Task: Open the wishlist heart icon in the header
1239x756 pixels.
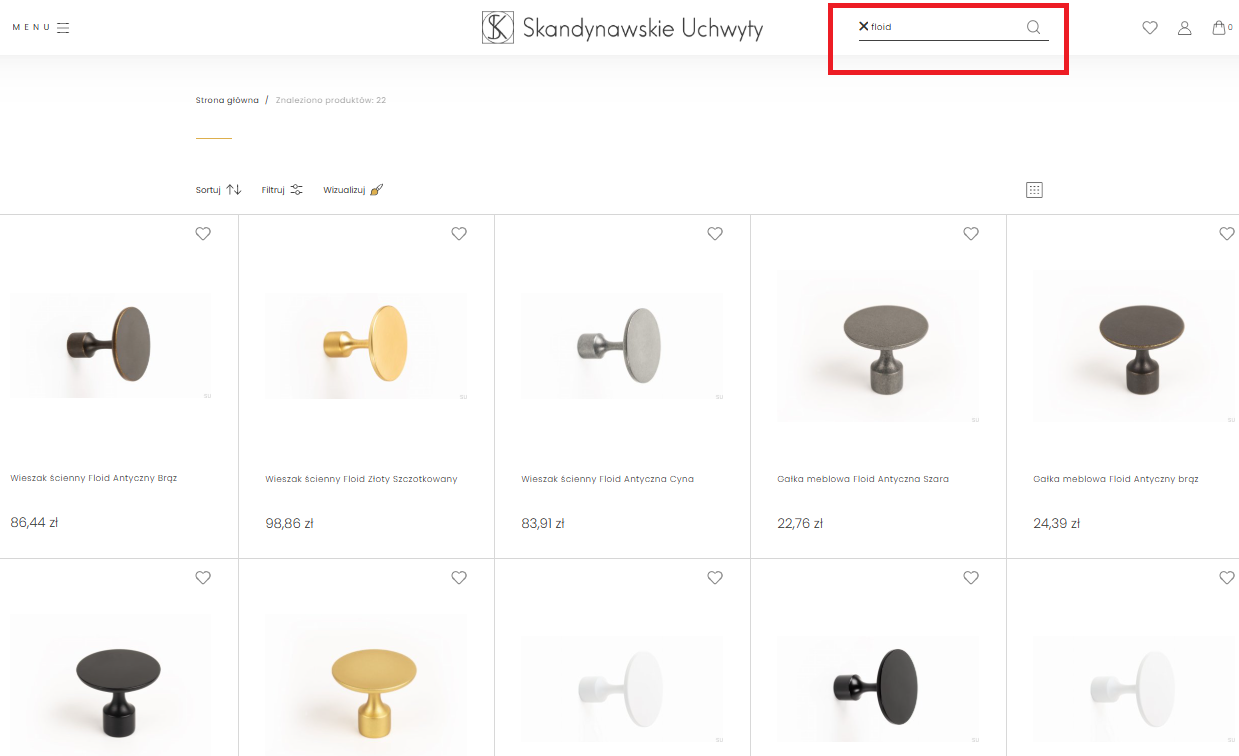Action: coord(1150,28)
